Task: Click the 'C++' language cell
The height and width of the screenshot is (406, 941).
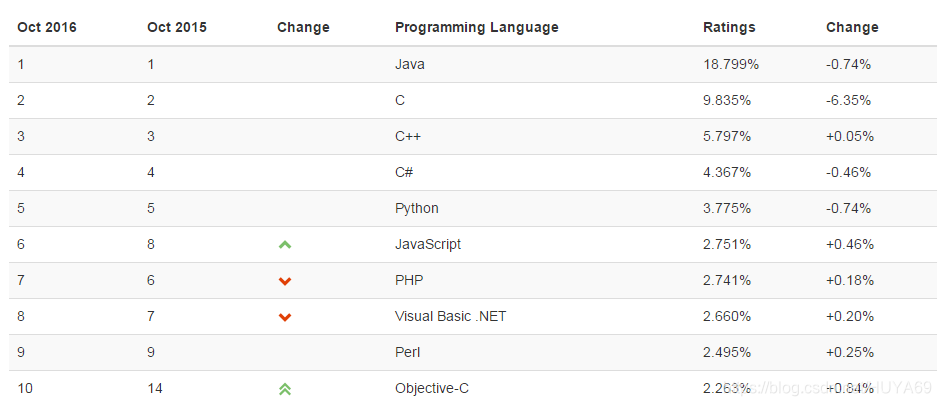Action: click(408, 136)
